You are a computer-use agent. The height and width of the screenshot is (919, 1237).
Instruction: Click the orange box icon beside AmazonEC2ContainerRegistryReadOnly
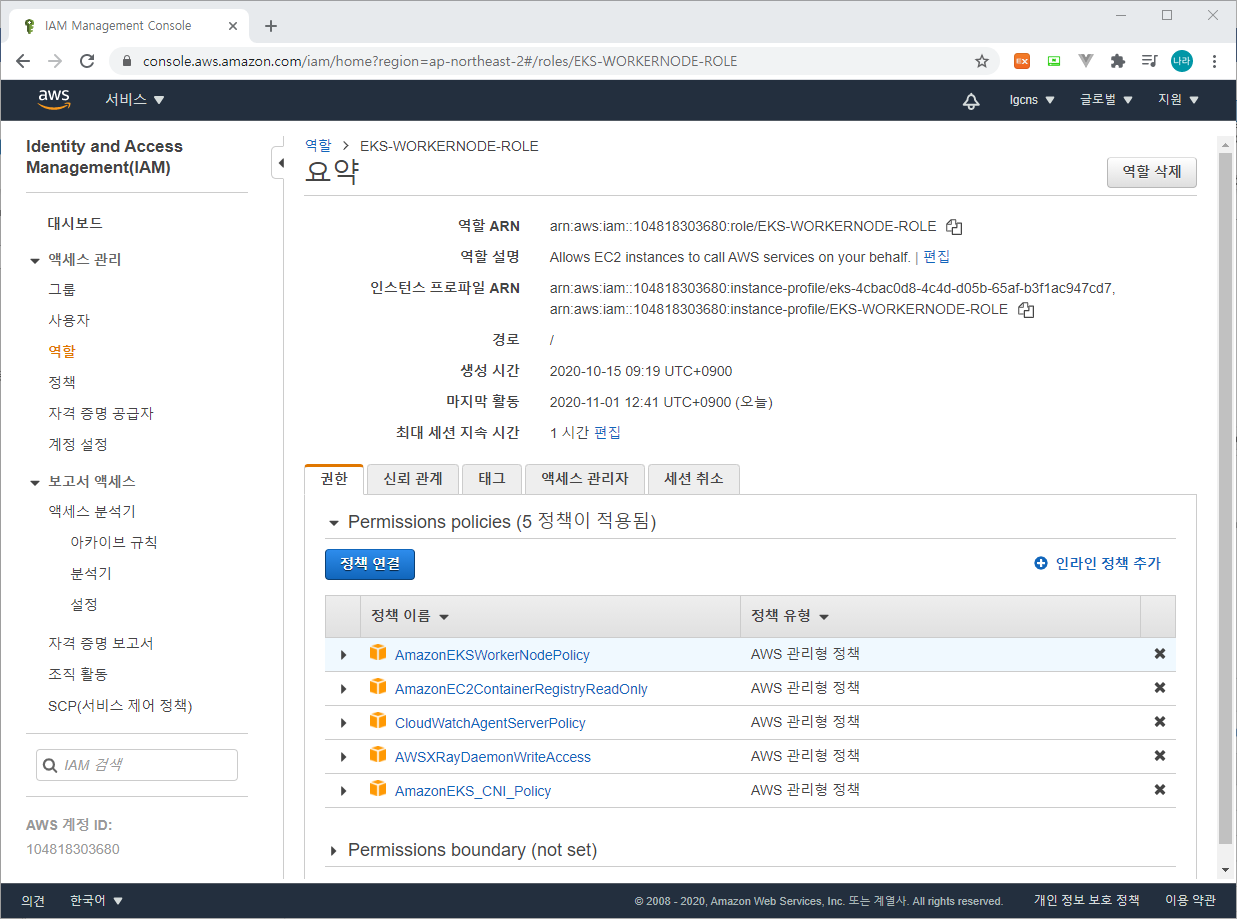(x=377, y=687)
